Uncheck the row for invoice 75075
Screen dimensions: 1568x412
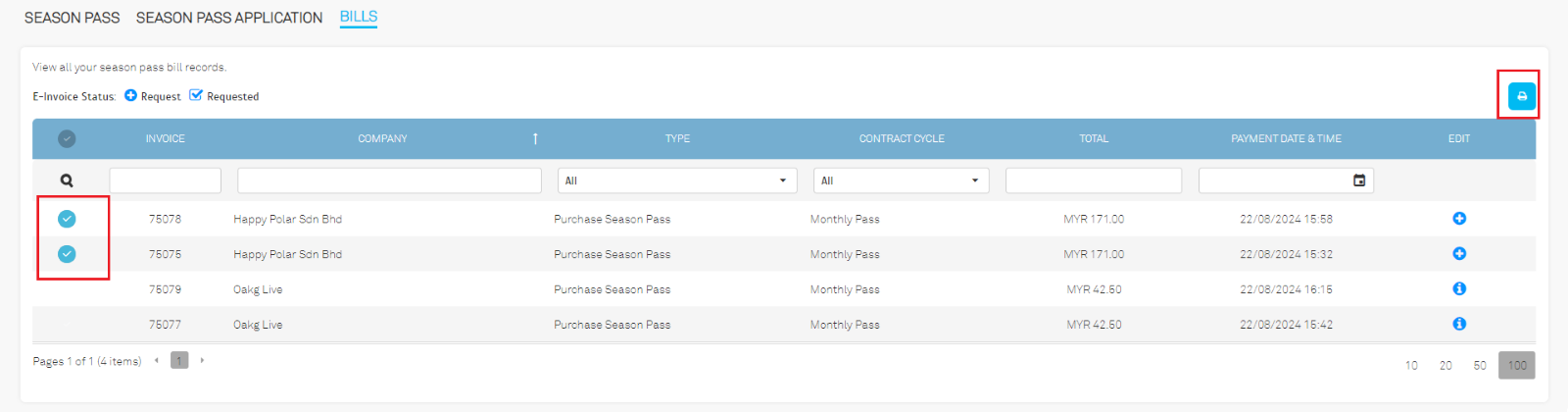[67, 254]
